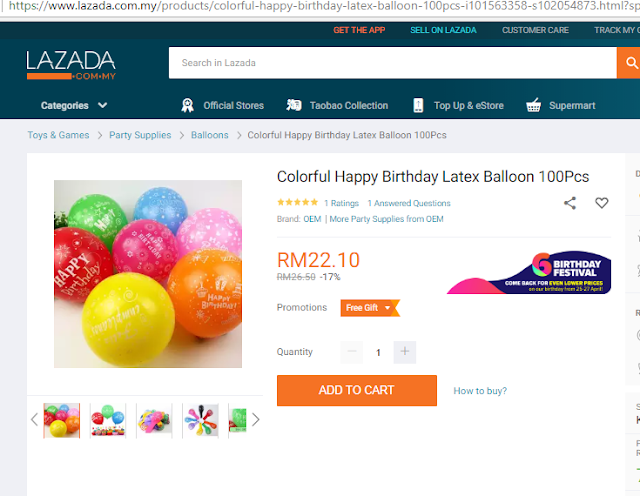Click in the Search in Lazada field
The height and width of the screenshot is (496, 640).
390,63
